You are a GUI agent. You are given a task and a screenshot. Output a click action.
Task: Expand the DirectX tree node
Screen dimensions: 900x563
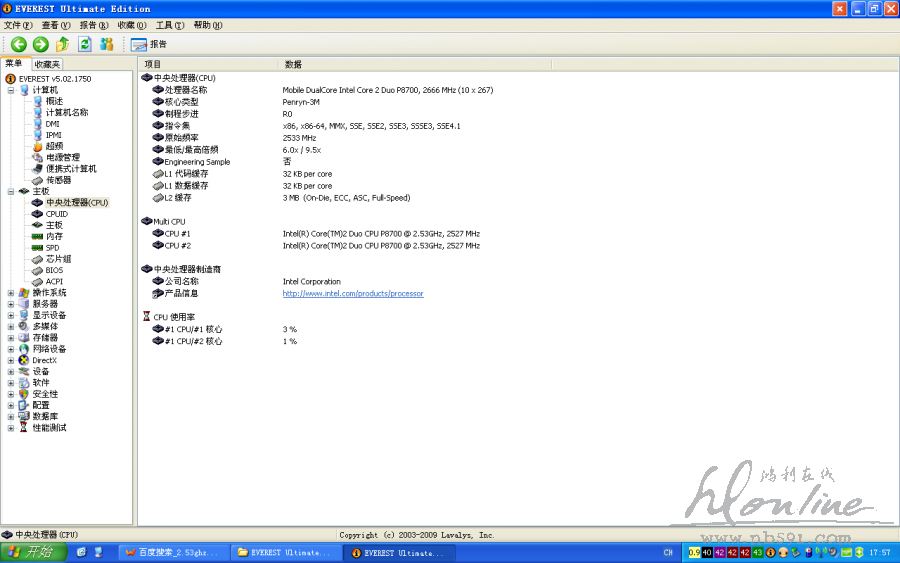coord(10,360)
